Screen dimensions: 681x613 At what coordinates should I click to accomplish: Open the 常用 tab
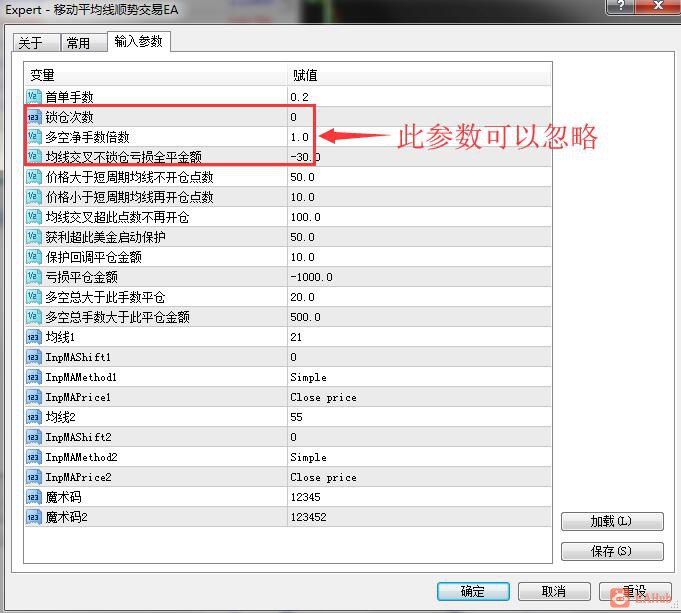coord(83,43)
